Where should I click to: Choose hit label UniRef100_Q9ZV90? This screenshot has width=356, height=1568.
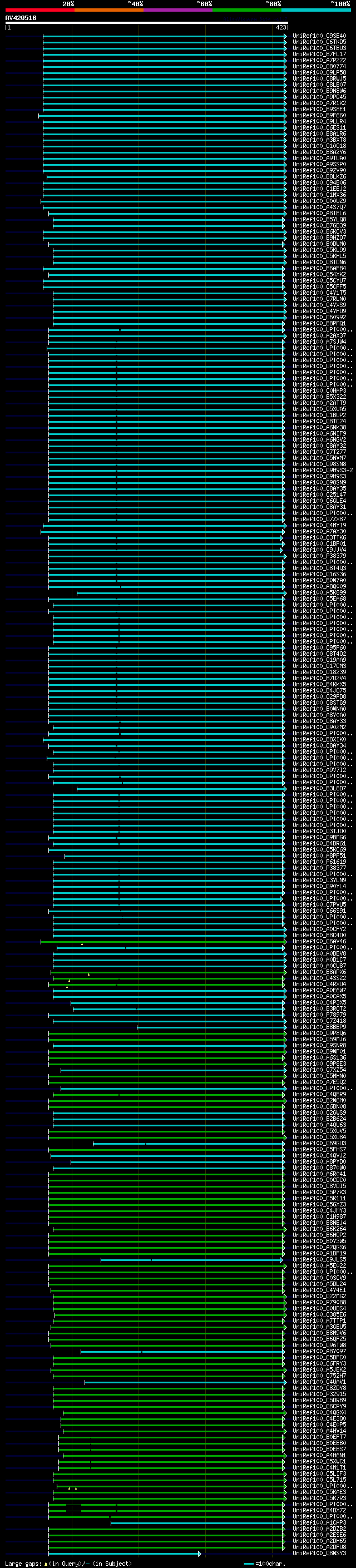tap(319, 170)
